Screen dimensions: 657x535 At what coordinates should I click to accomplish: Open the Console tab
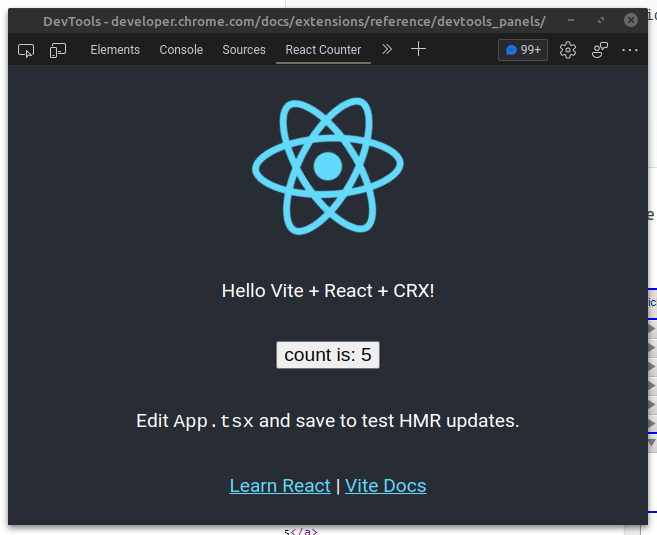pos(181,50)
